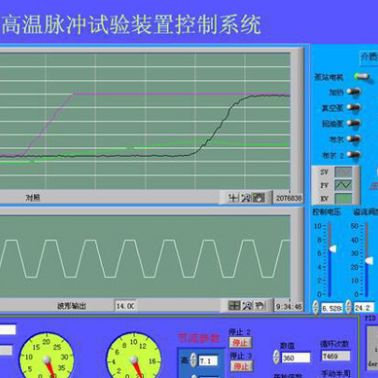
Task: Click the upper red 停止 button under 停止2
Action: coord(241,343)
